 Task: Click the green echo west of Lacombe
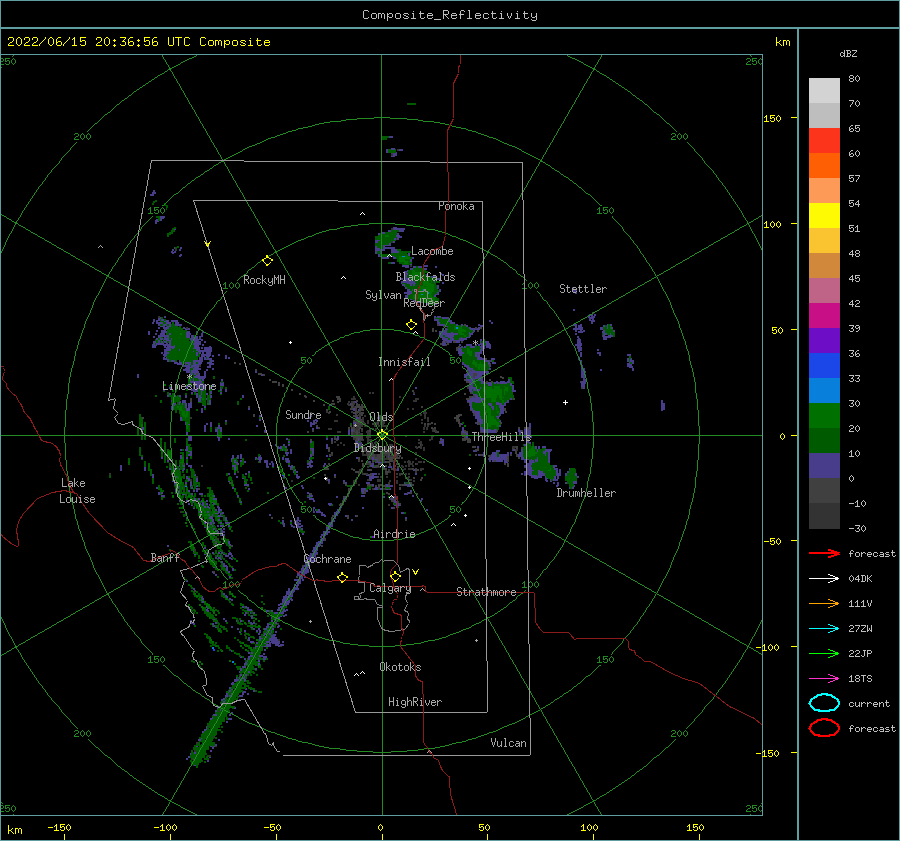388,240
